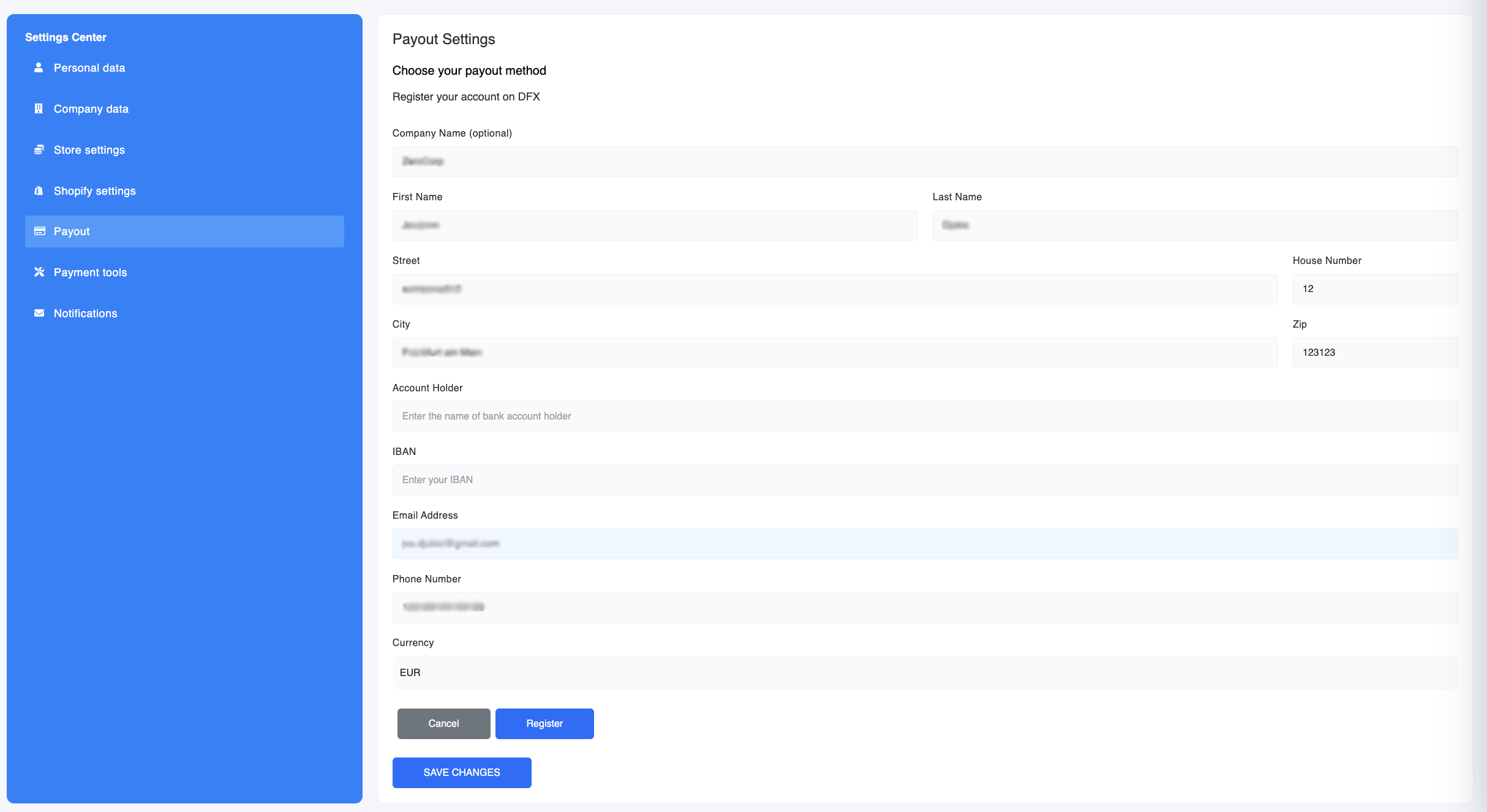
Task: Click the Payment tools wrench icon
Action: click(x=39, y=273)
